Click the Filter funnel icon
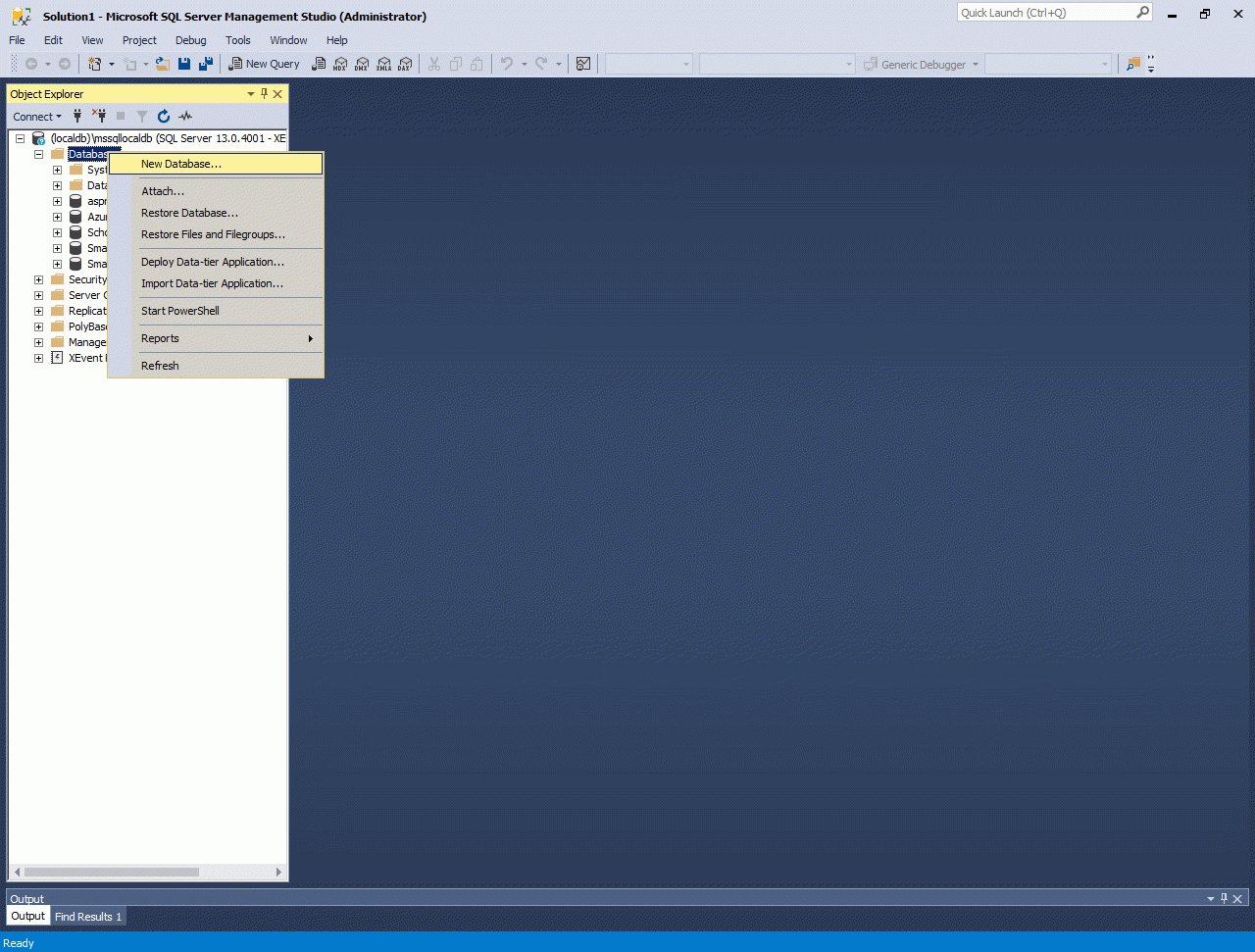The width and height of the screenshot is (1255, 952). [x=142, y=116]
